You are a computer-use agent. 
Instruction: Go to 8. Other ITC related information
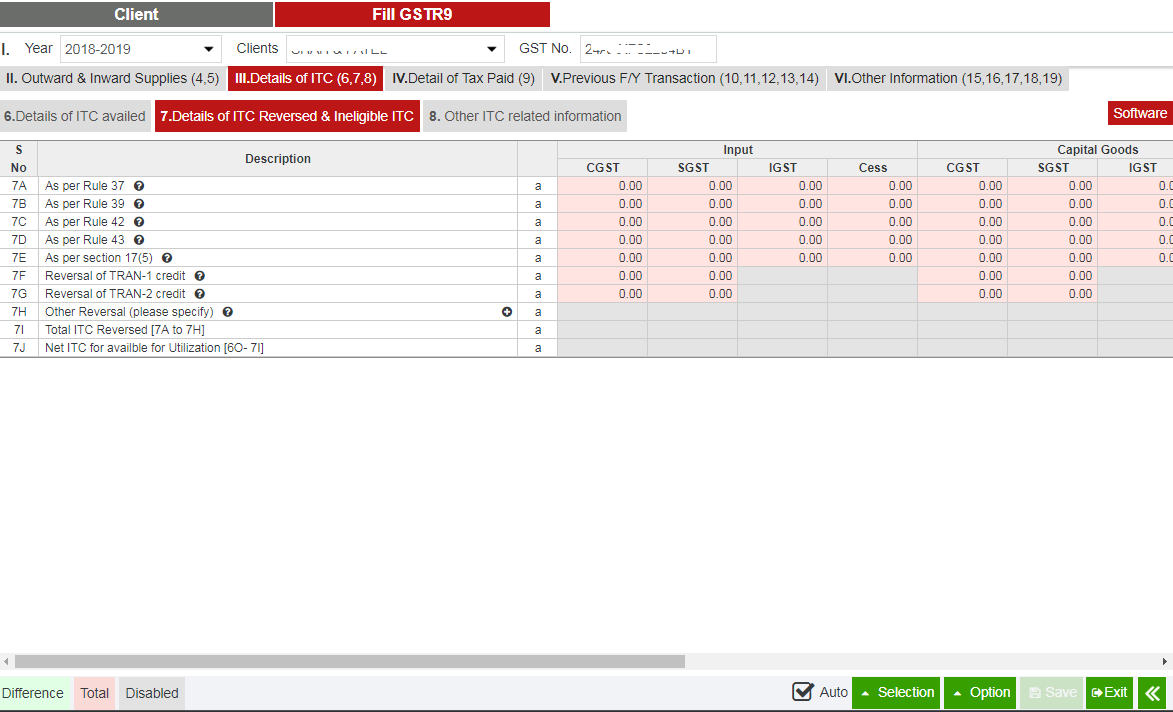(525, 116)
